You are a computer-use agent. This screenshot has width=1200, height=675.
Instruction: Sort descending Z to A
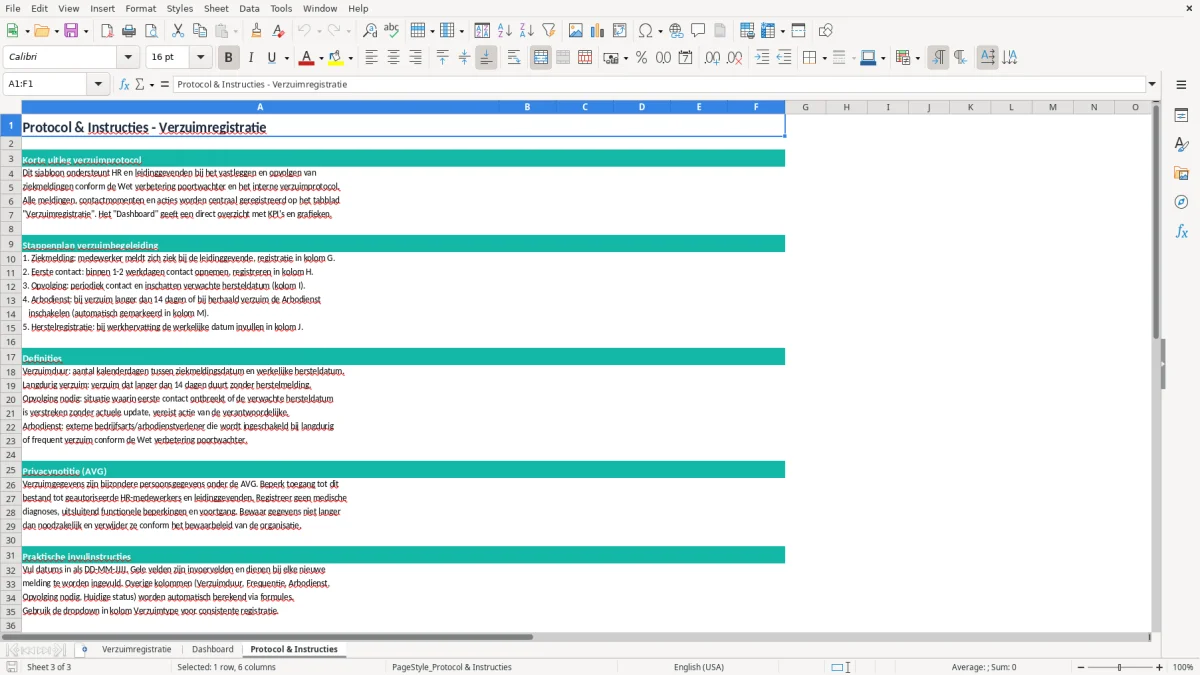pyautogui.click(x=526, y=31)
